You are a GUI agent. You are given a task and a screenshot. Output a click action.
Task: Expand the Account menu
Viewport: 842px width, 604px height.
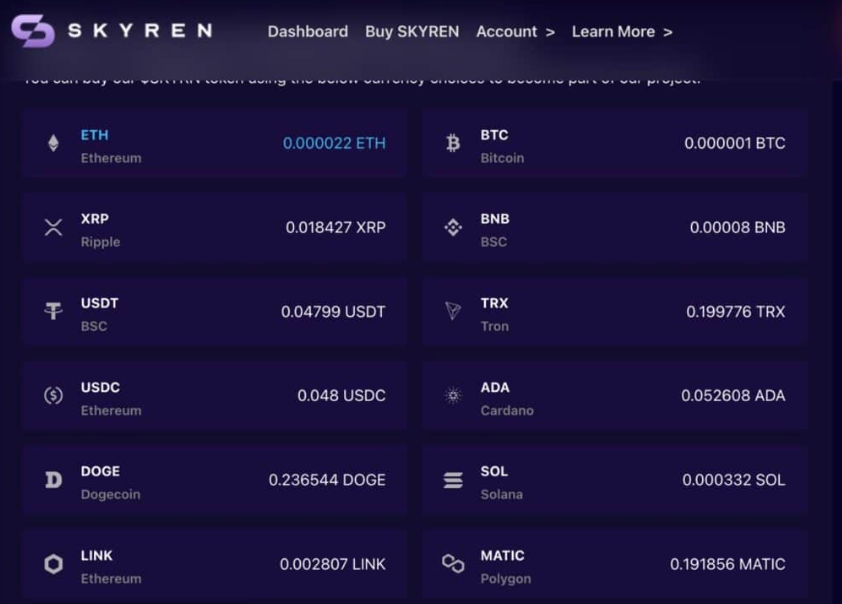pyautogui.click(x=516, y=32)
